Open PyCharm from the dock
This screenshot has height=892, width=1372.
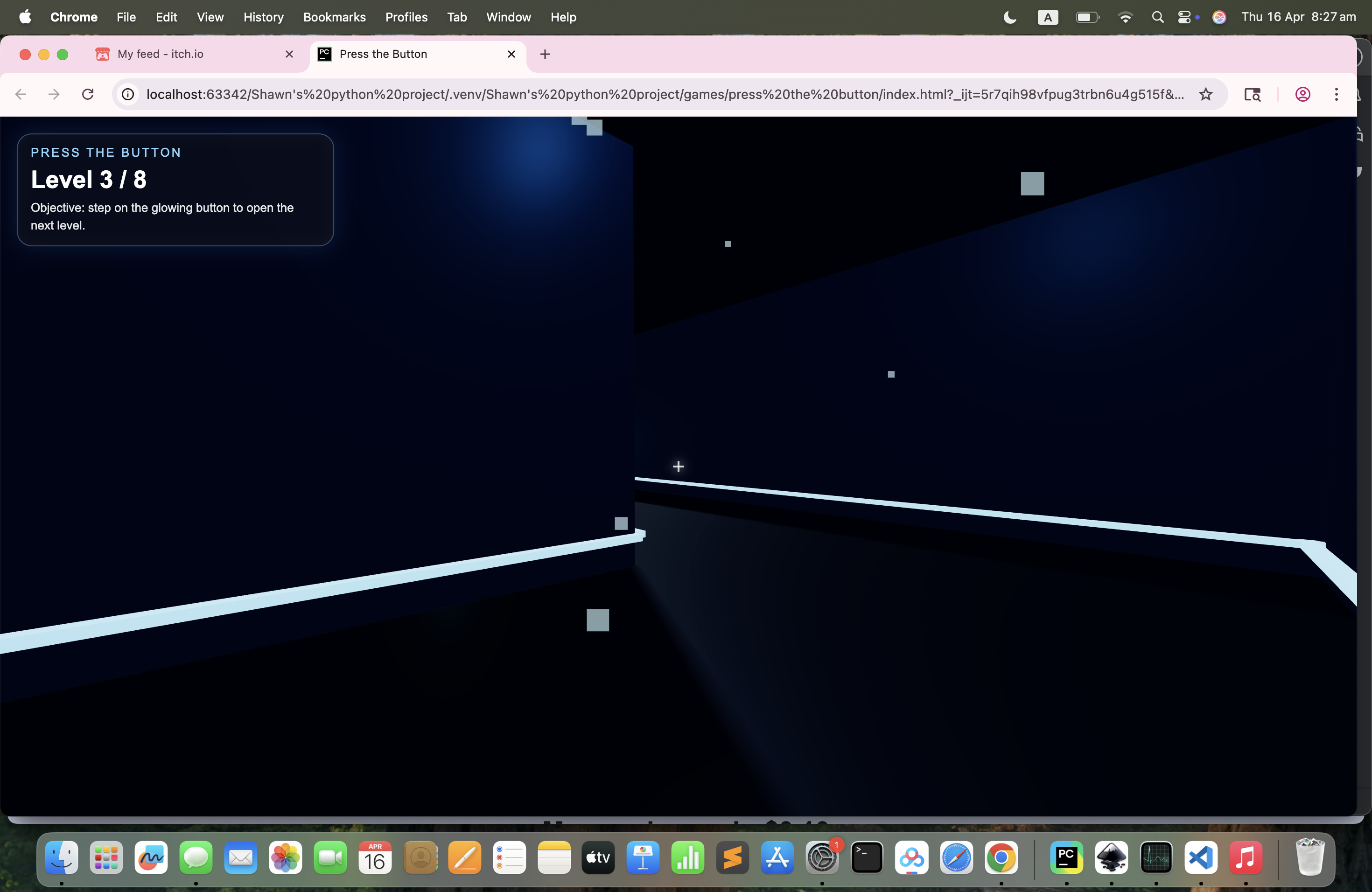click(x=1066, y=858)
